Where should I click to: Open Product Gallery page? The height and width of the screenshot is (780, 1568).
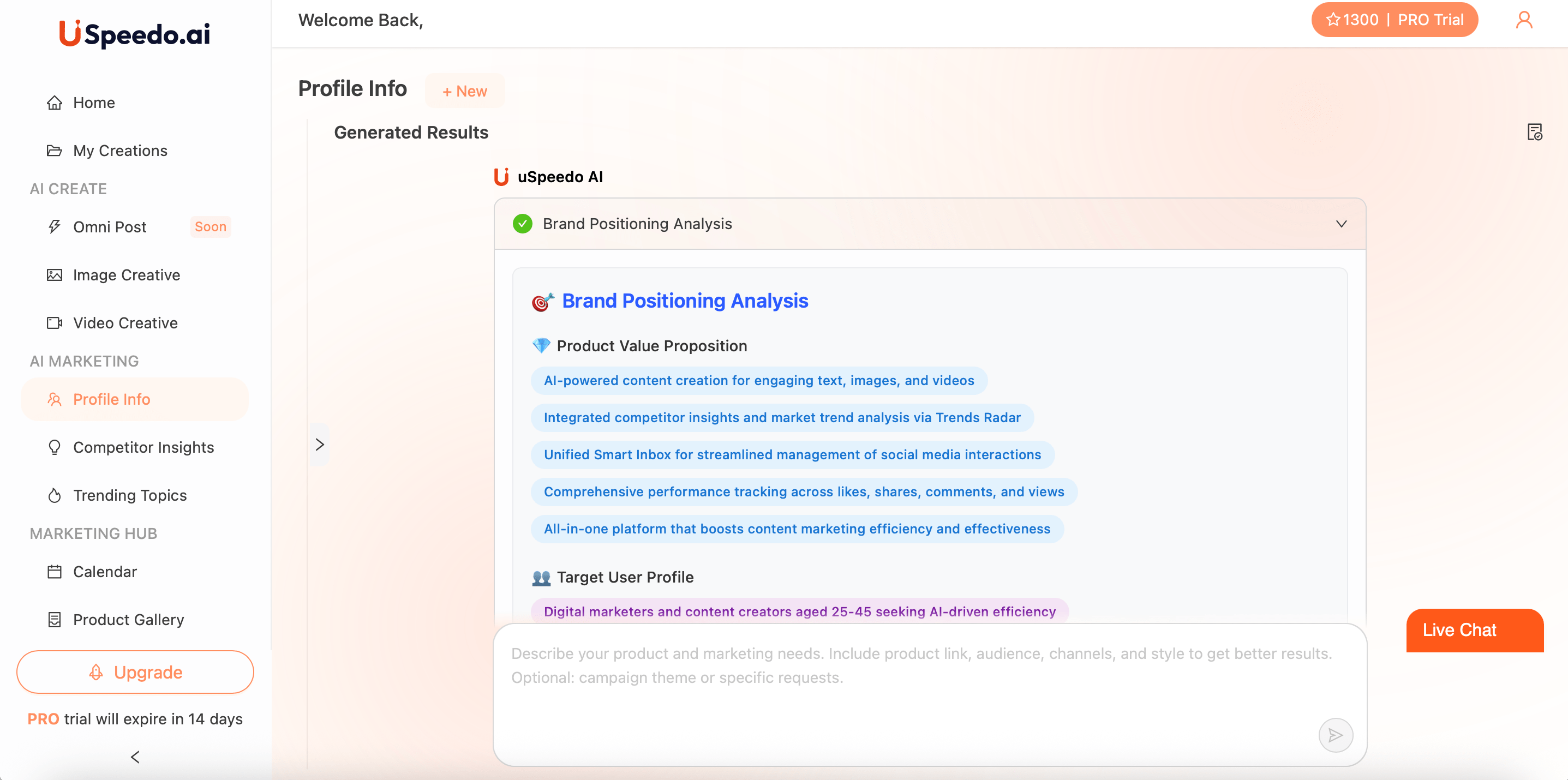click(x=128, y=620)
